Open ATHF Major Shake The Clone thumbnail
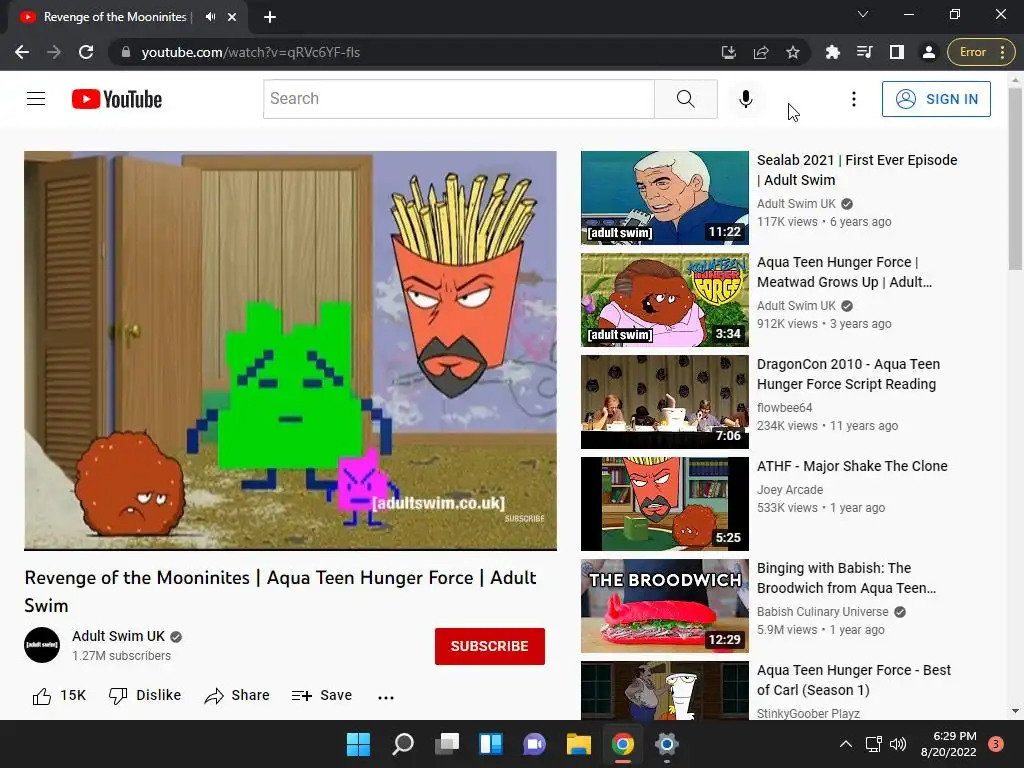This screenshot has width=1024, height=768. coord(665,504)
